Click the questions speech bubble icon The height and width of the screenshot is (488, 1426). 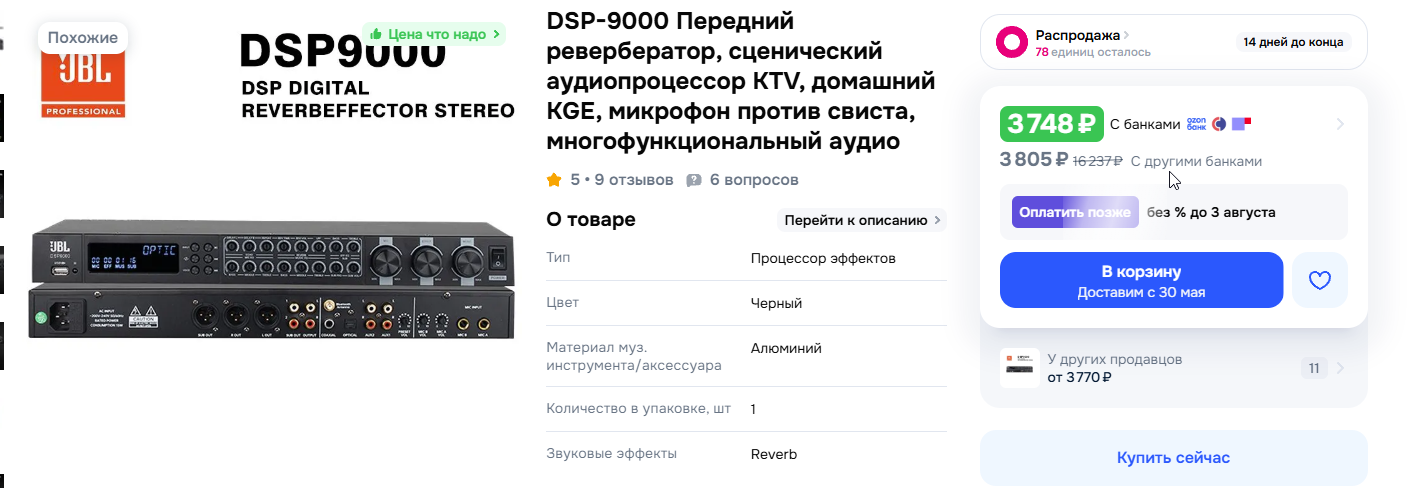(x=694, y=181)
